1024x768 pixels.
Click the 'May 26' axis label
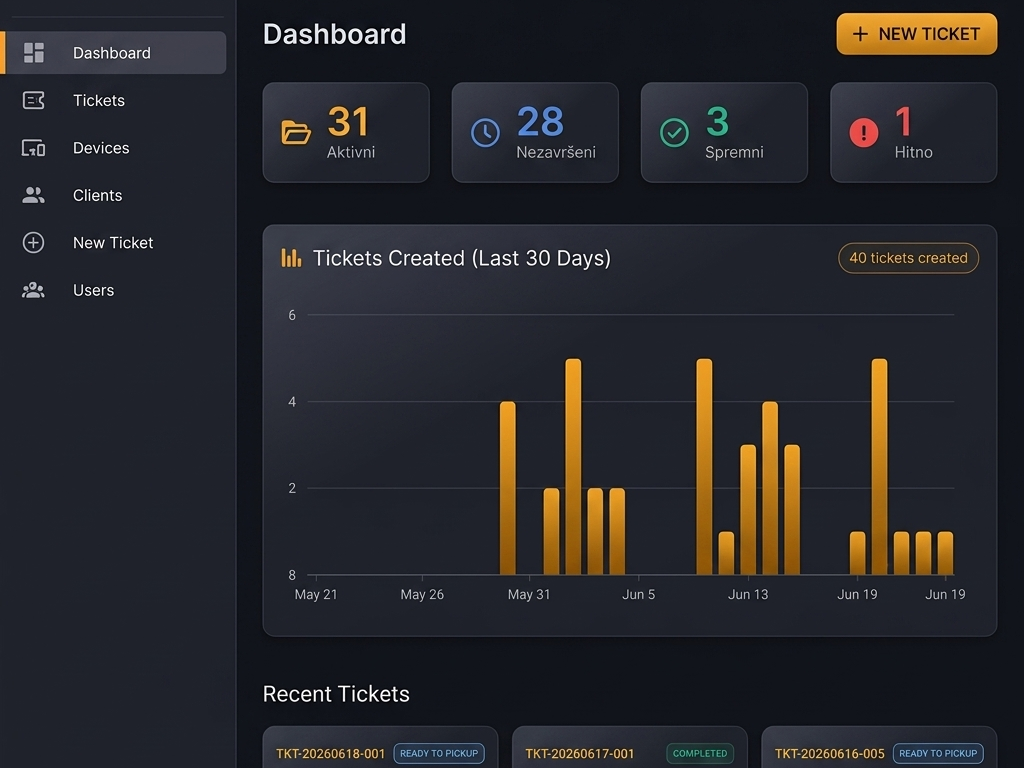(422, 594)
